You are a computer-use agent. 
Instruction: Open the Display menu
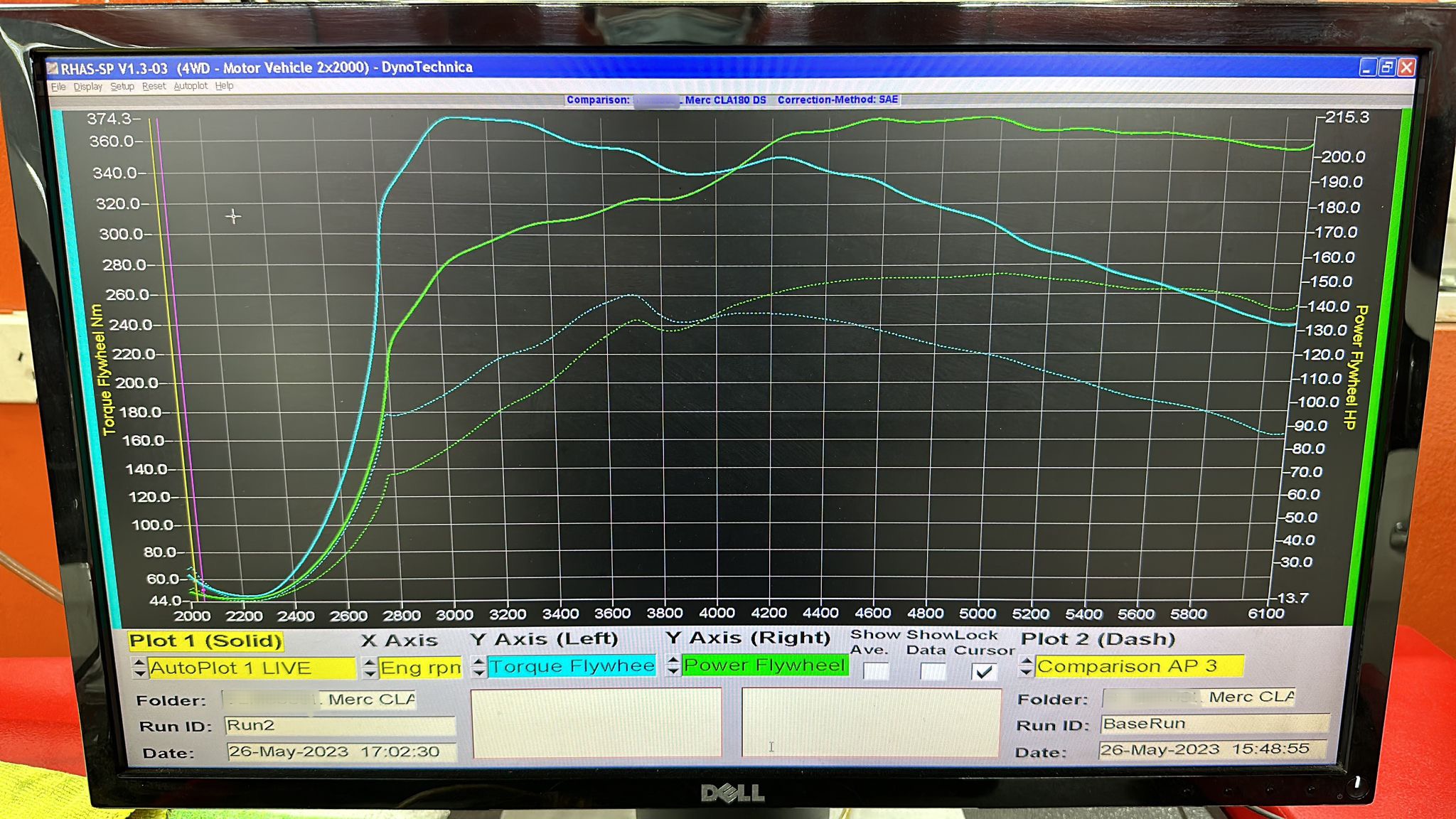pyautogui.click(x=87, y=87)
